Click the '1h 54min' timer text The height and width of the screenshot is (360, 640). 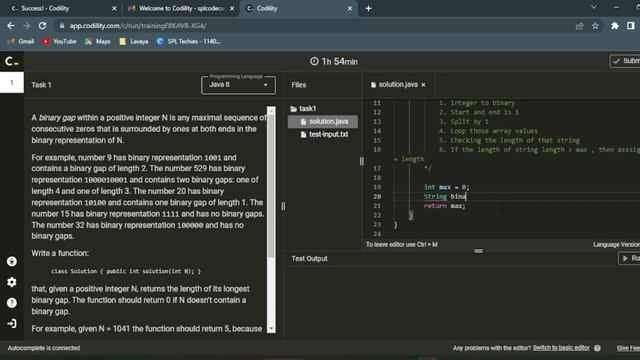point(340,62)
